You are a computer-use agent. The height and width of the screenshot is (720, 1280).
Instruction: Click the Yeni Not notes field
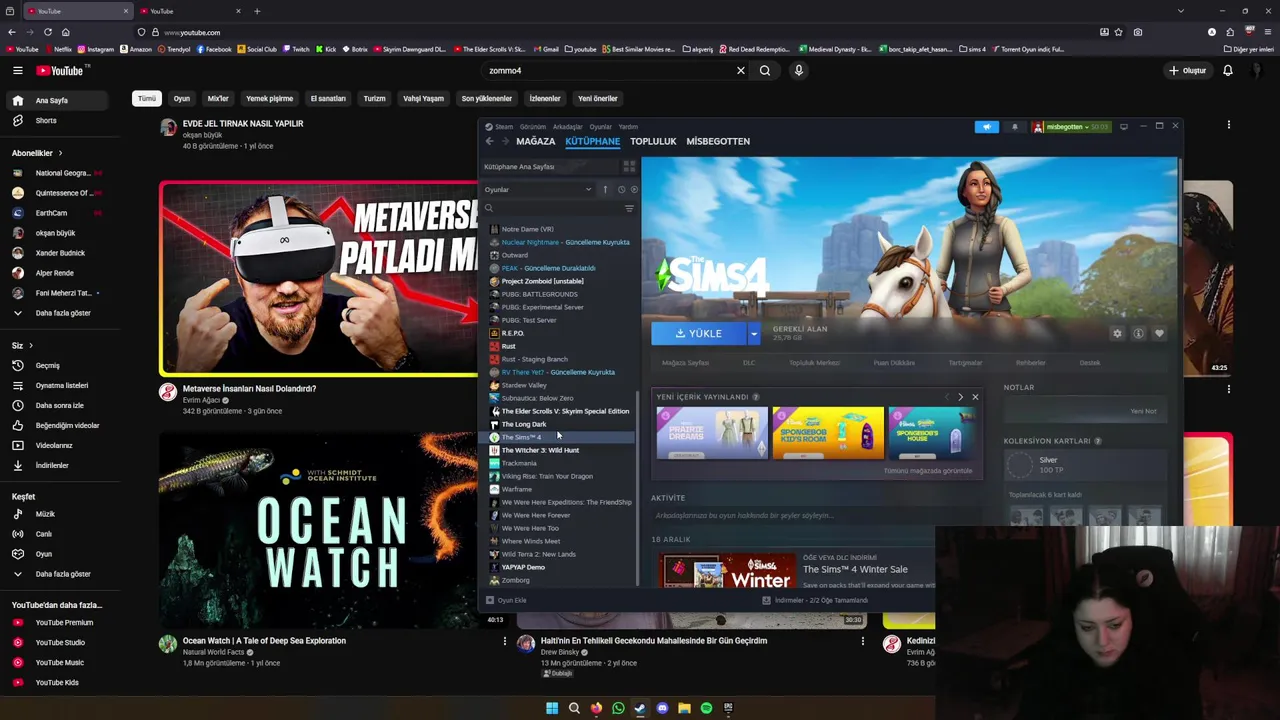coord(1085,410)
